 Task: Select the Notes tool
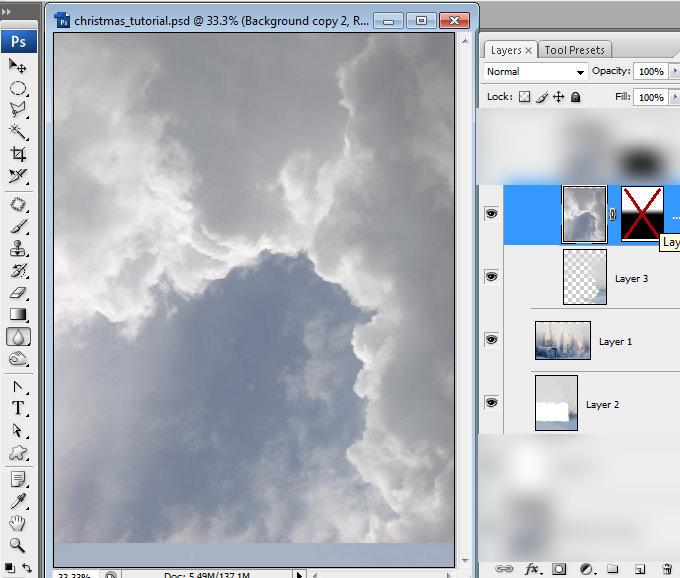click(18, 480)
